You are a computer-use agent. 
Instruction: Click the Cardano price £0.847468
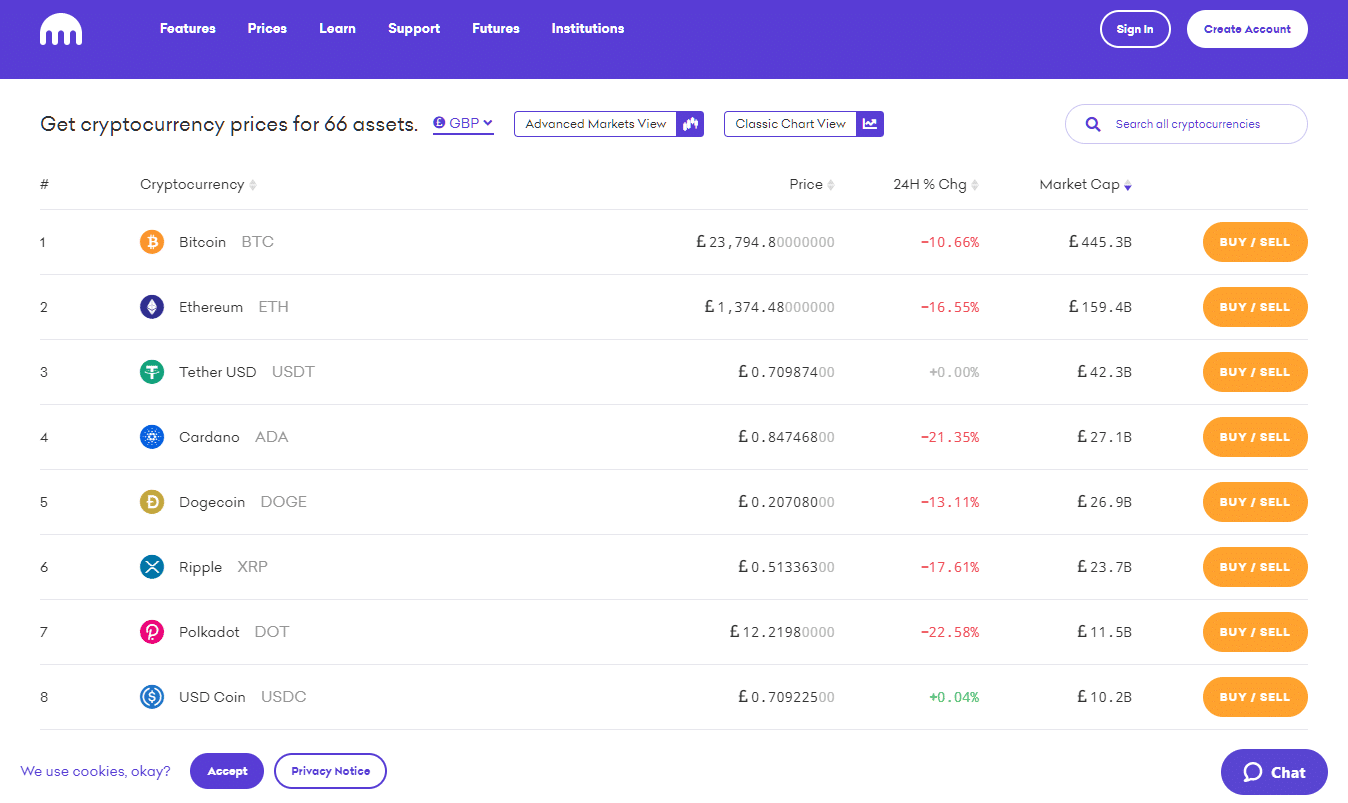[786, 437]
